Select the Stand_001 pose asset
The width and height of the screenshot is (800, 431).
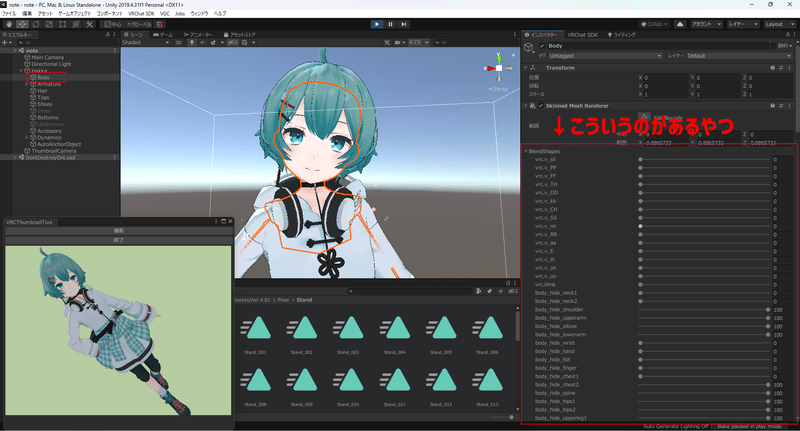[255, 333]
